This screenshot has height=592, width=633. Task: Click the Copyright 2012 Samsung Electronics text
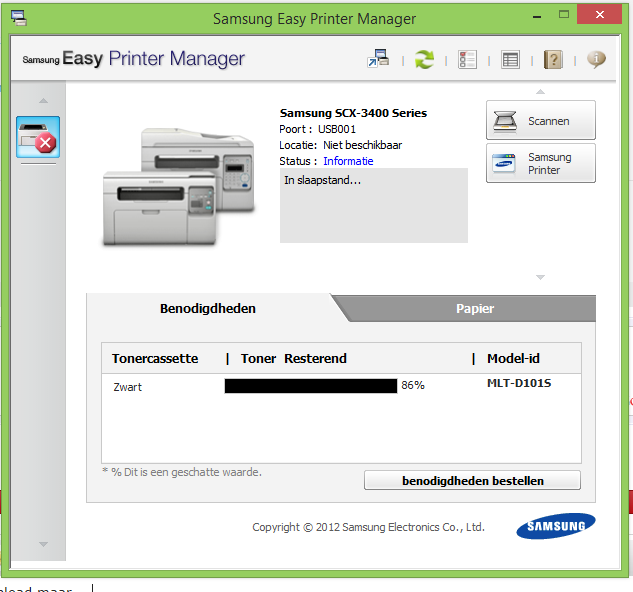(368, 527)
